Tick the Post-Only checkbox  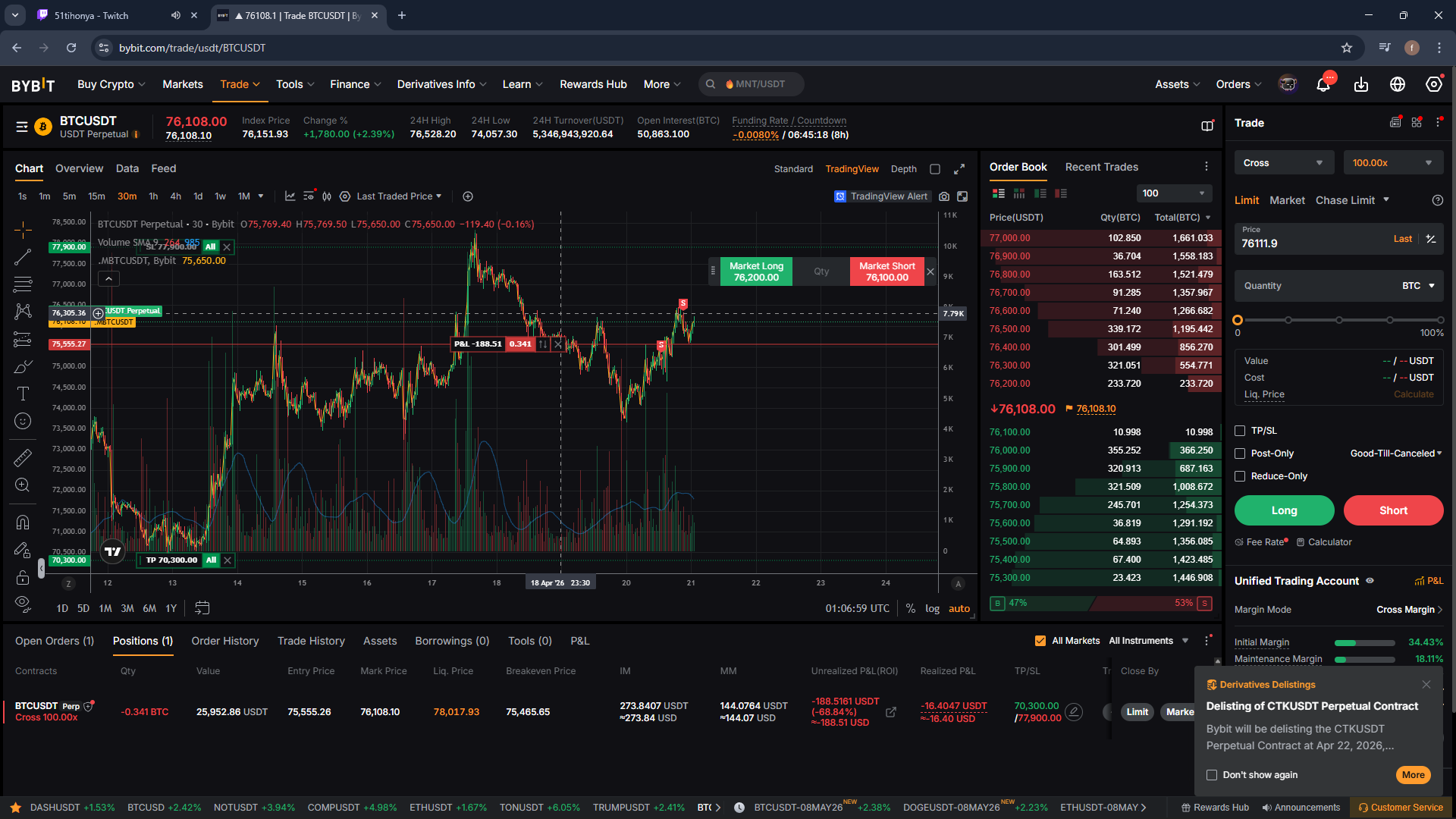tap(1241, 453)
